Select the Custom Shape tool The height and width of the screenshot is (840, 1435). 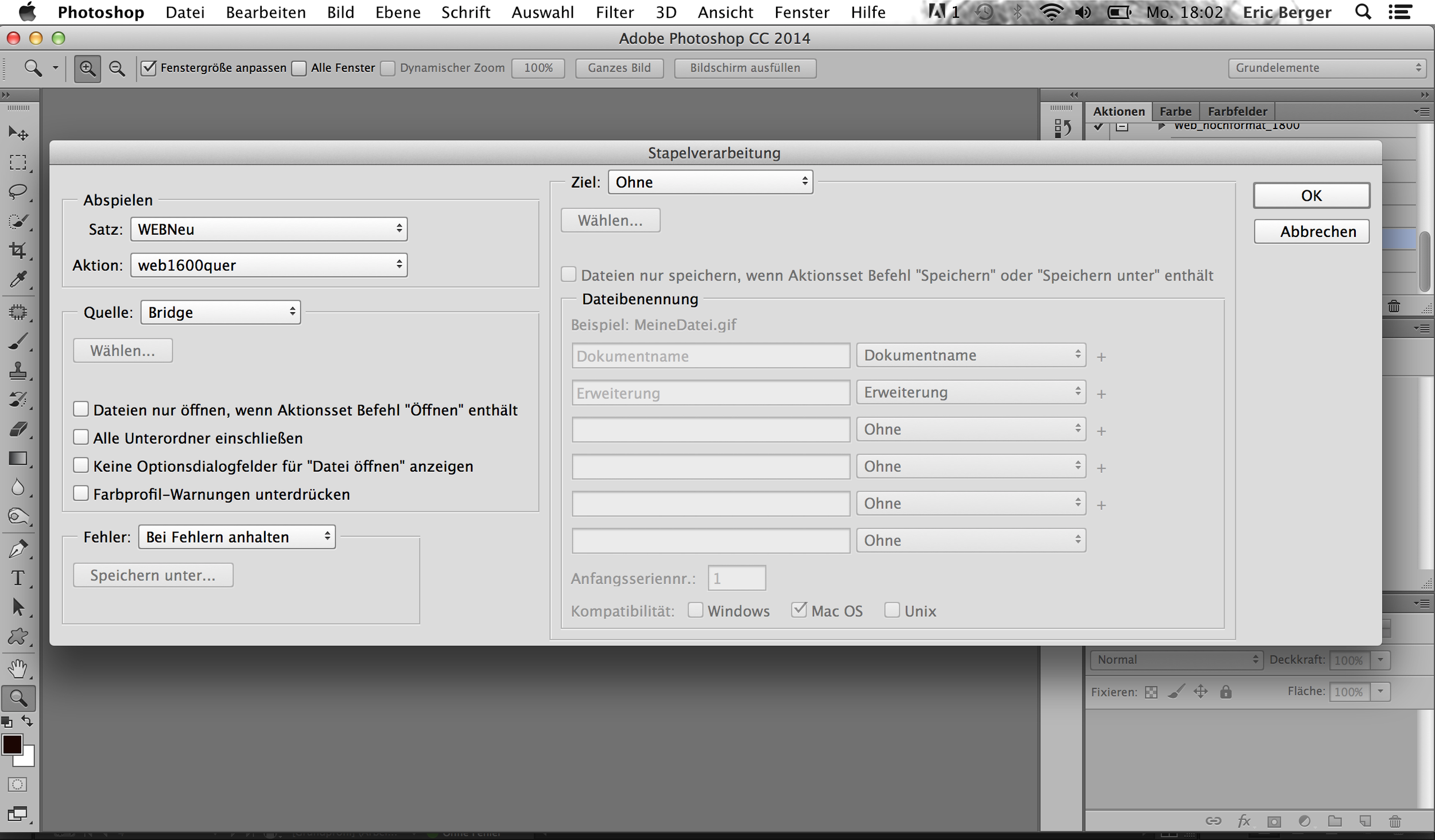point(18,637)
